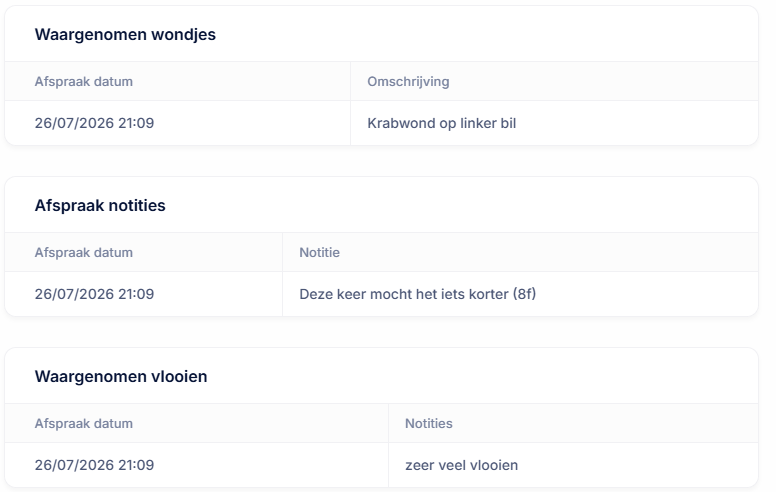
Task: Select the vlooien table data row
Action: [382, 465]
